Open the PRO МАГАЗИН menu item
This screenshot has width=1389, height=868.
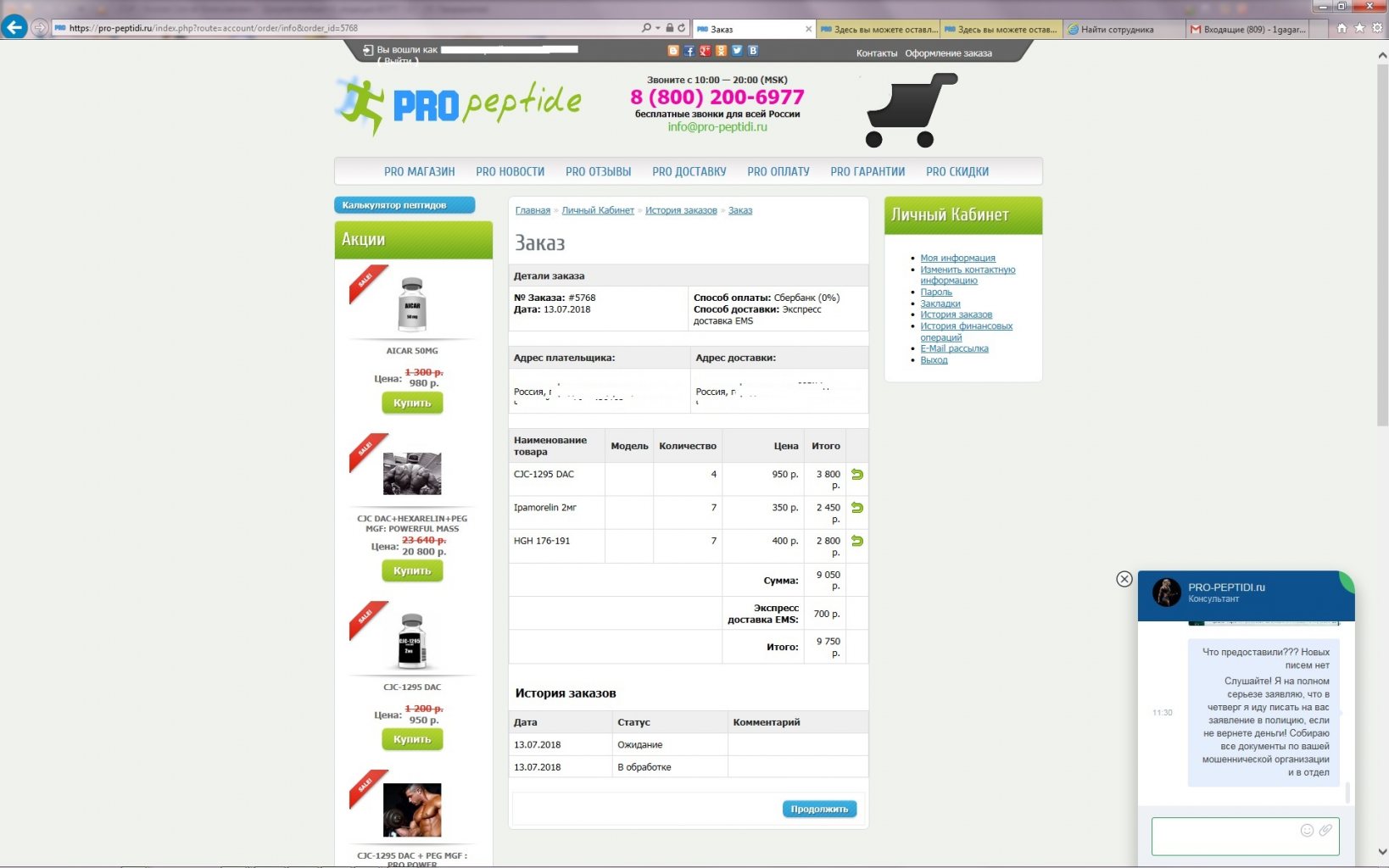click(x=419, y=171)
